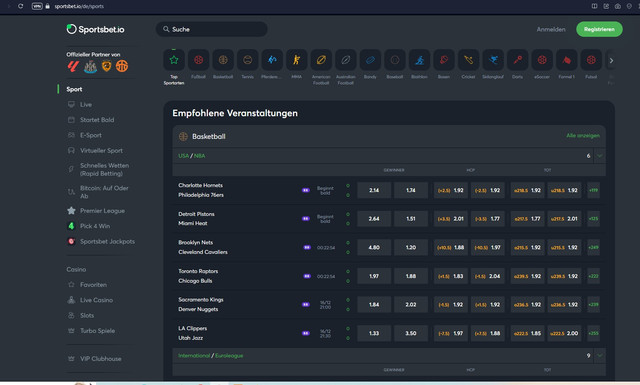The width and height of the screenshot is (640, 385).
Task: Expand +222 more markets for Raptors game
Action: 593,276
